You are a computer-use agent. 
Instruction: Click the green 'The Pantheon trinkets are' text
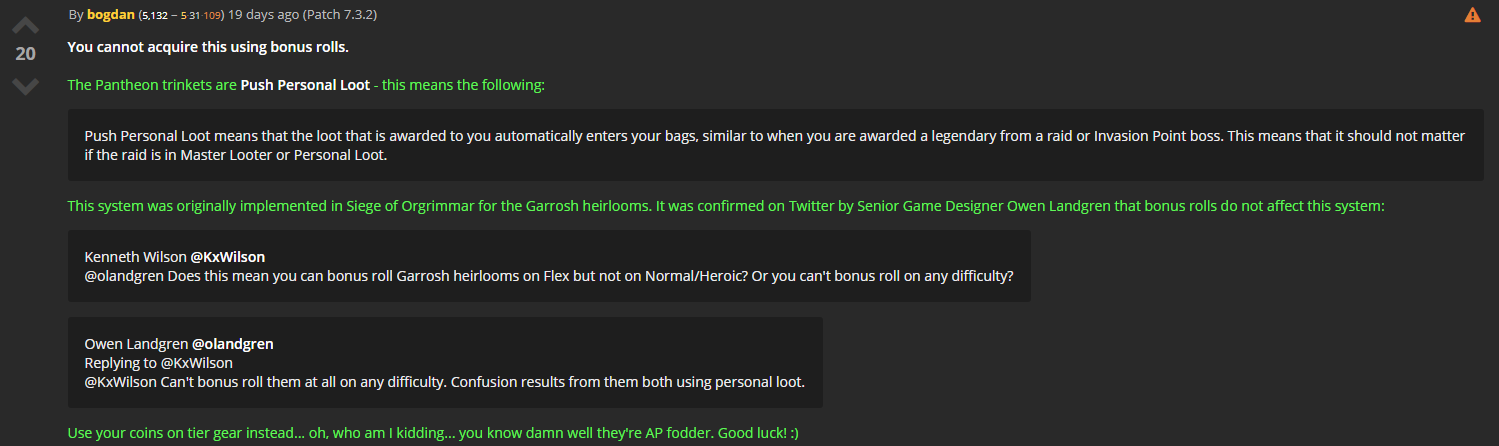(x=152, y=85)
